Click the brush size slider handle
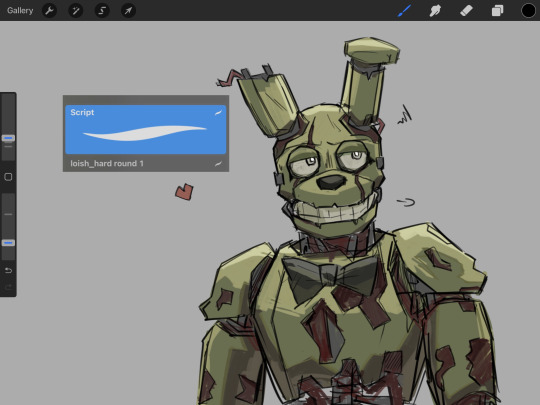This screenshot has width=540, height=405. click(8, 138)
